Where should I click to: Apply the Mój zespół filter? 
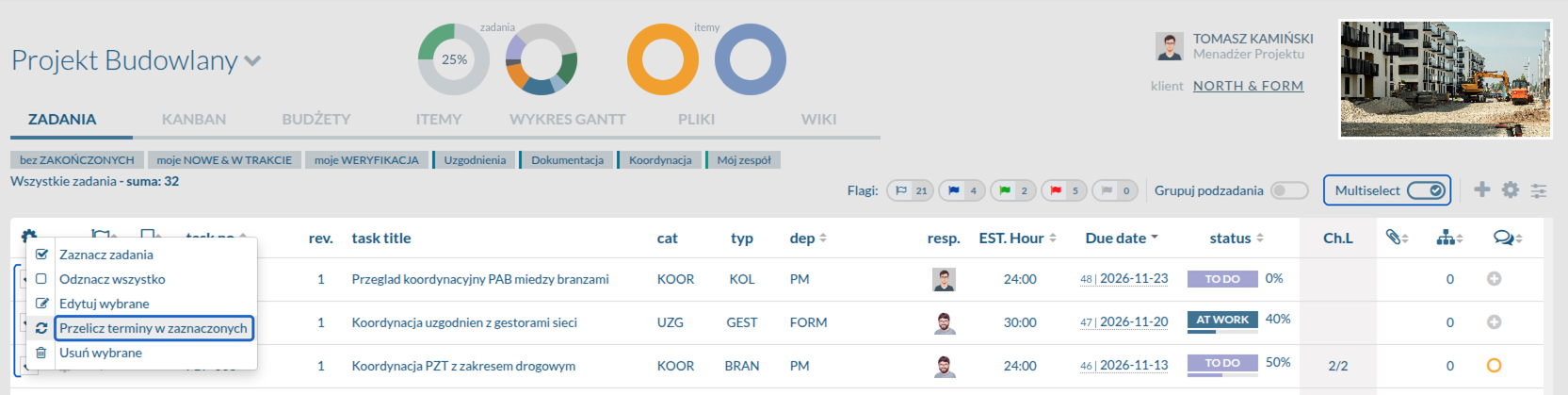(744, 160)
